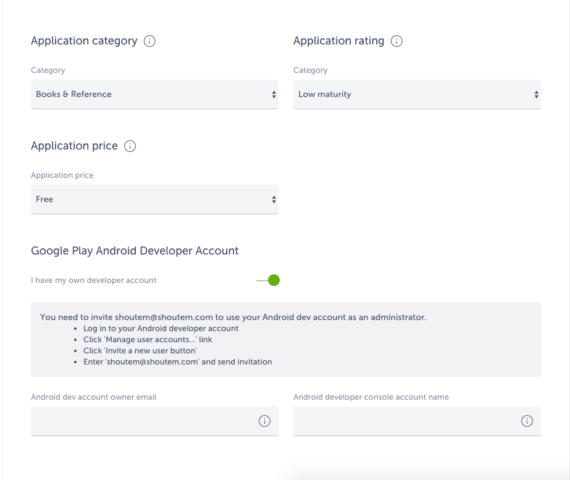Focus Android dev account owner email field
The image size is (570, 480).
click(x=155, y=421)
